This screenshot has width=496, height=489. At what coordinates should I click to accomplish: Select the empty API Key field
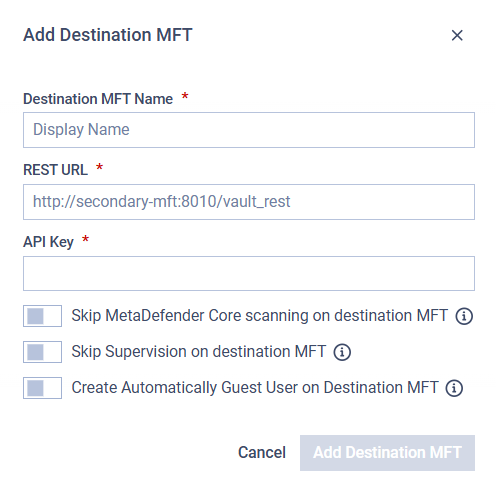coord(249,274)
